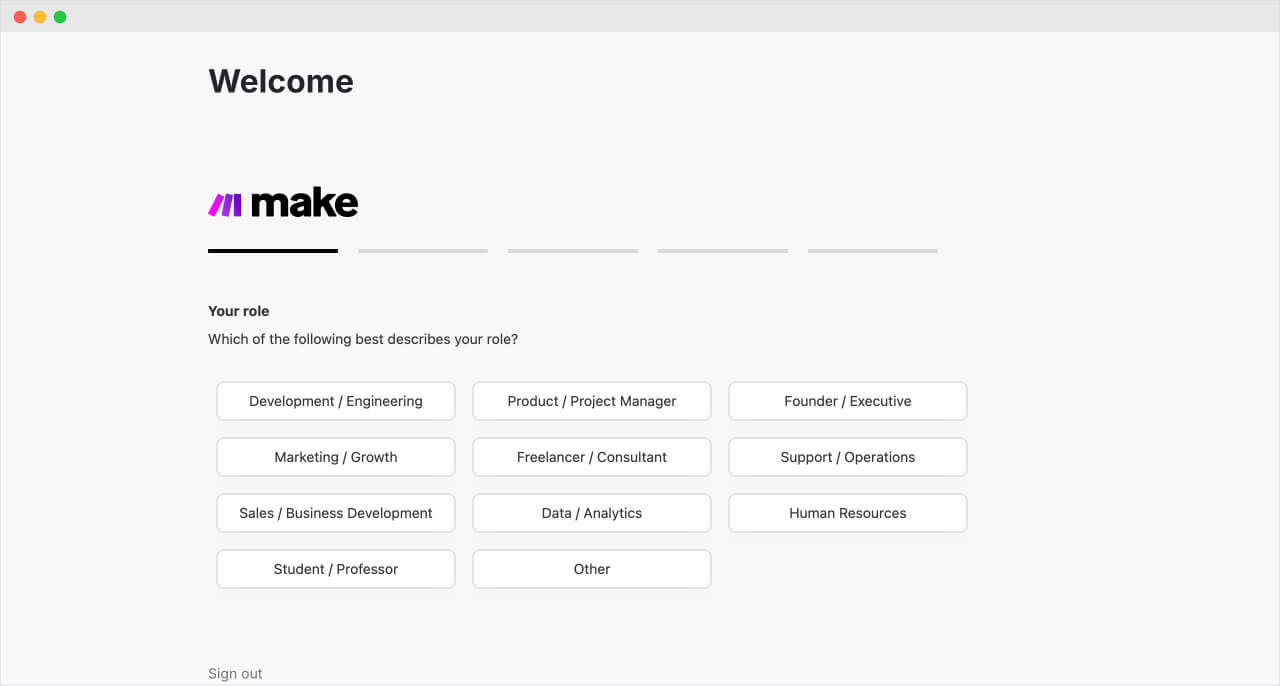The image size is (1280, 686).
Task: Click the third onboarding step indicator
Action: 572,251
